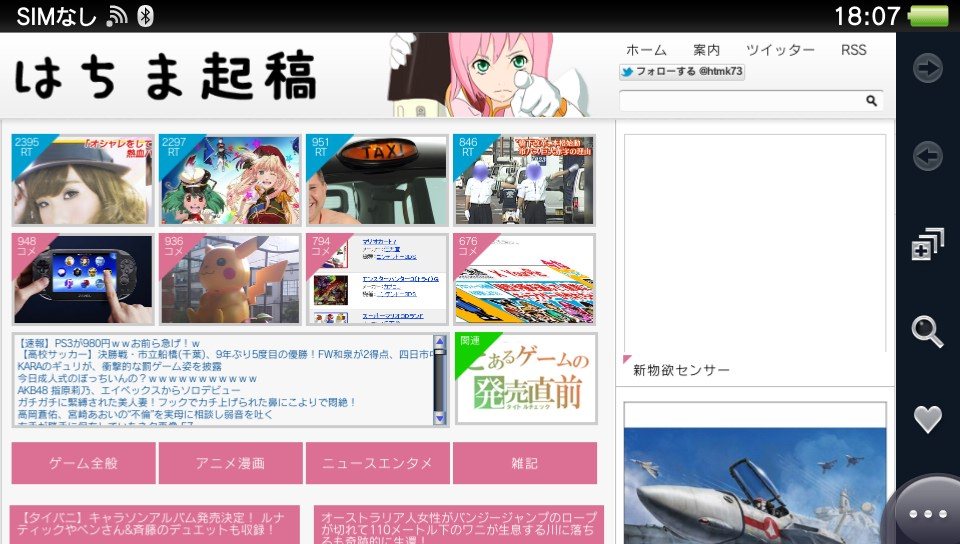960x544 pixels.
Task: Open the RSS navigation link
Action: pyautogui.click(x=853, y=50)
